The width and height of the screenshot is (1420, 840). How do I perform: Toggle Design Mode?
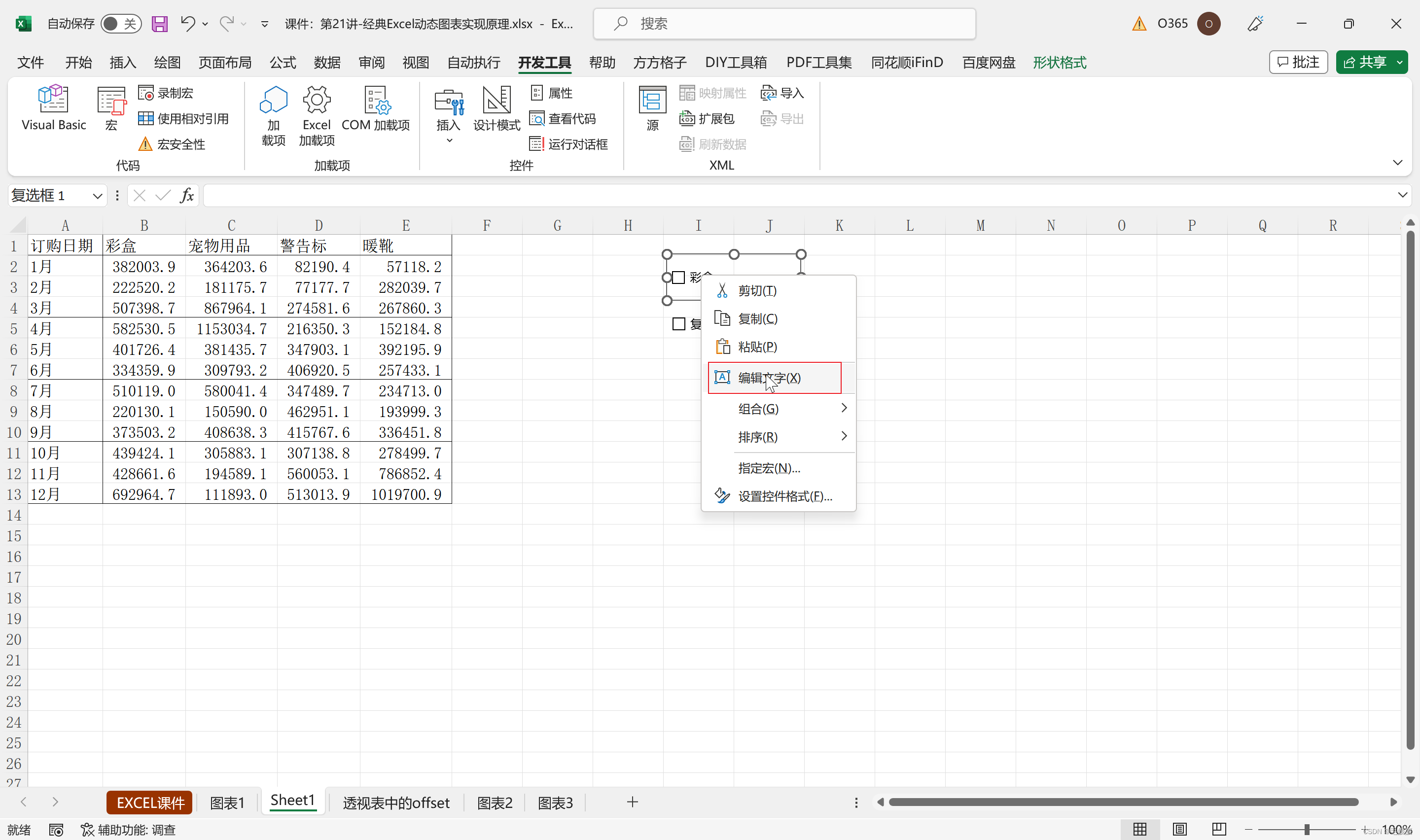(497, 108)
